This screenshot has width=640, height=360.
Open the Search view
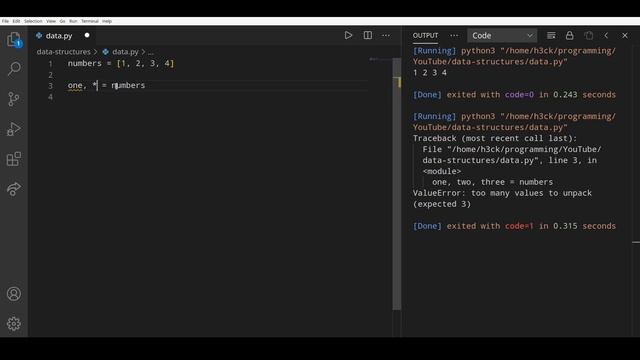[x=14, y=69]
